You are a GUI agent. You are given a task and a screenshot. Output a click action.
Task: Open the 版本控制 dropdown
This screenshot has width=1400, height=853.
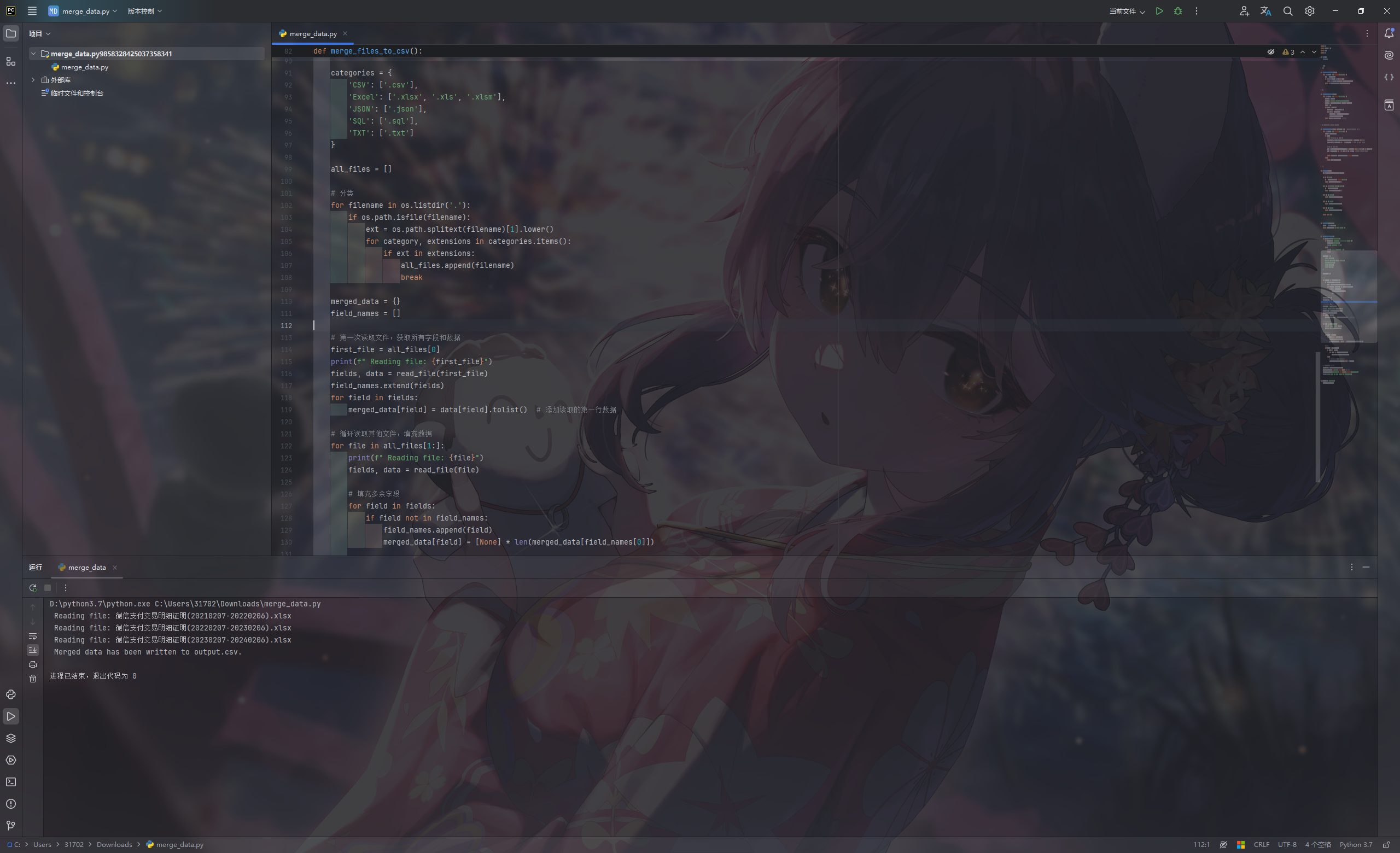[x=144, y=11]
